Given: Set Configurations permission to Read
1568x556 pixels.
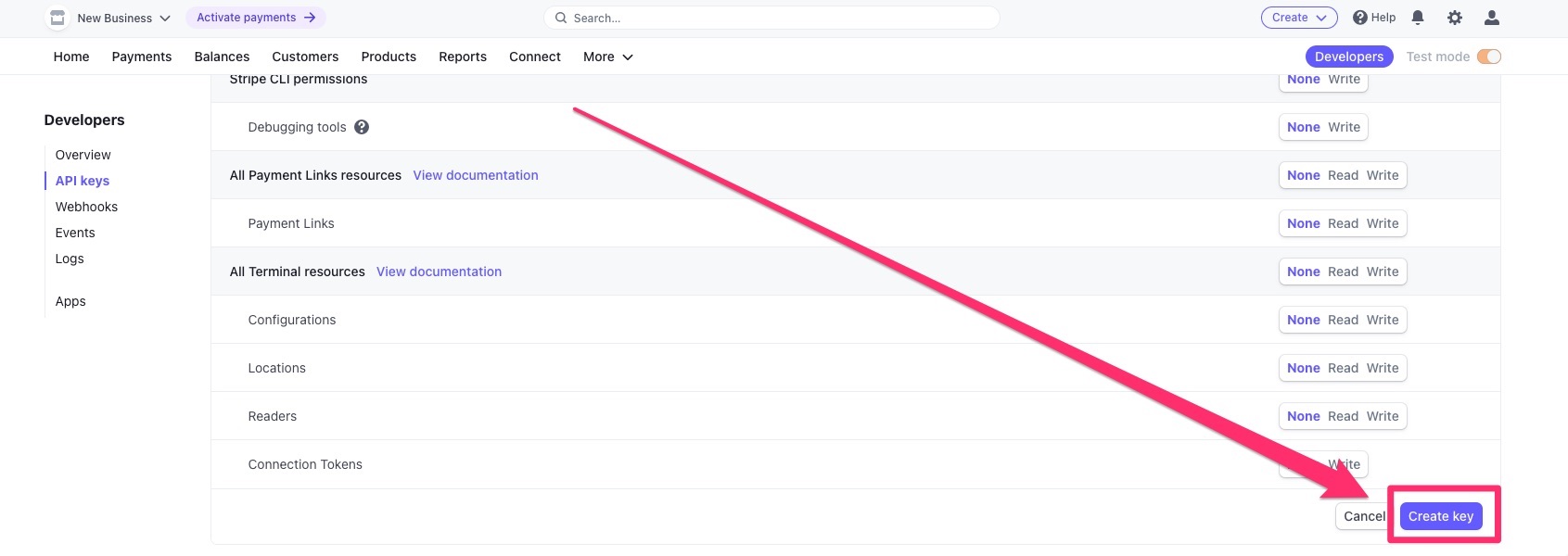Looking at the screenshot, I should click(x=1343, y=320).
